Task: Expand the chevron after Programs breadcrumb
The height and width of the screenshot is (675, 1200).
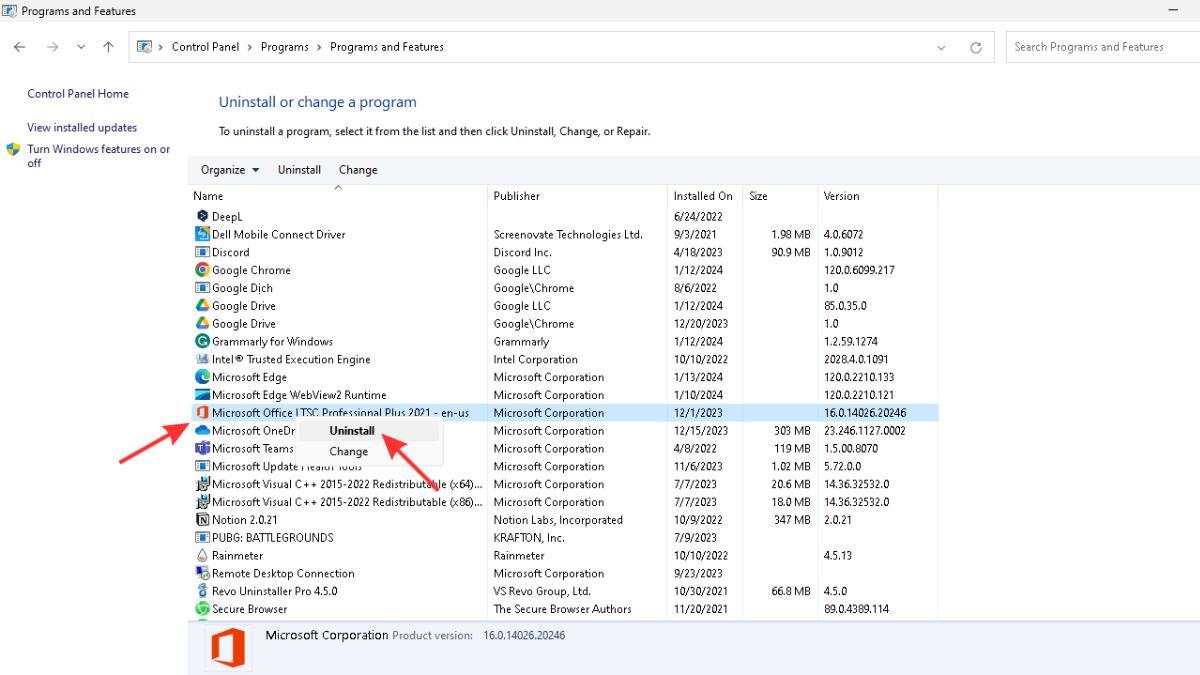Action: (319, 47)
